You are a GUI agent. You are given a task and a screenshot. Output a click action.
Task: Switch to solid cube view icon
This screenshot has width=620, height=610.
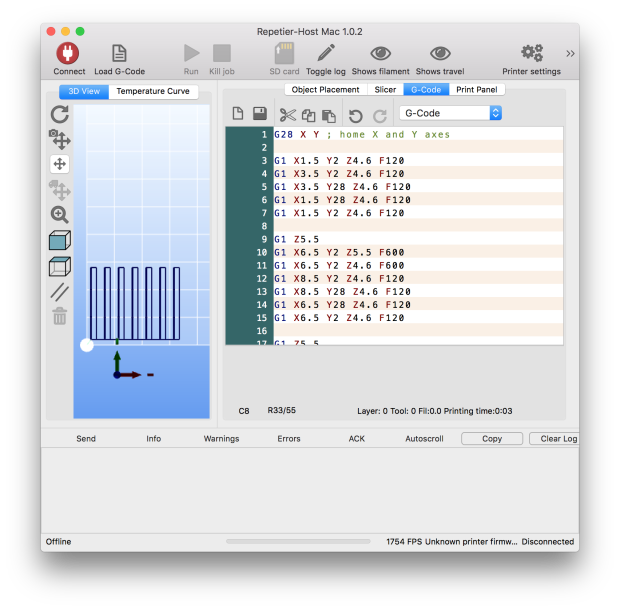point(60,240)
